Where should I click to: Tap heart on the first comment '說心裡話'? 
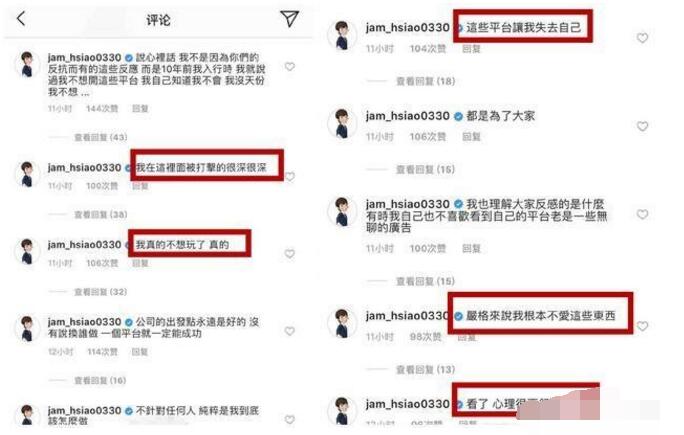point(290,66)
